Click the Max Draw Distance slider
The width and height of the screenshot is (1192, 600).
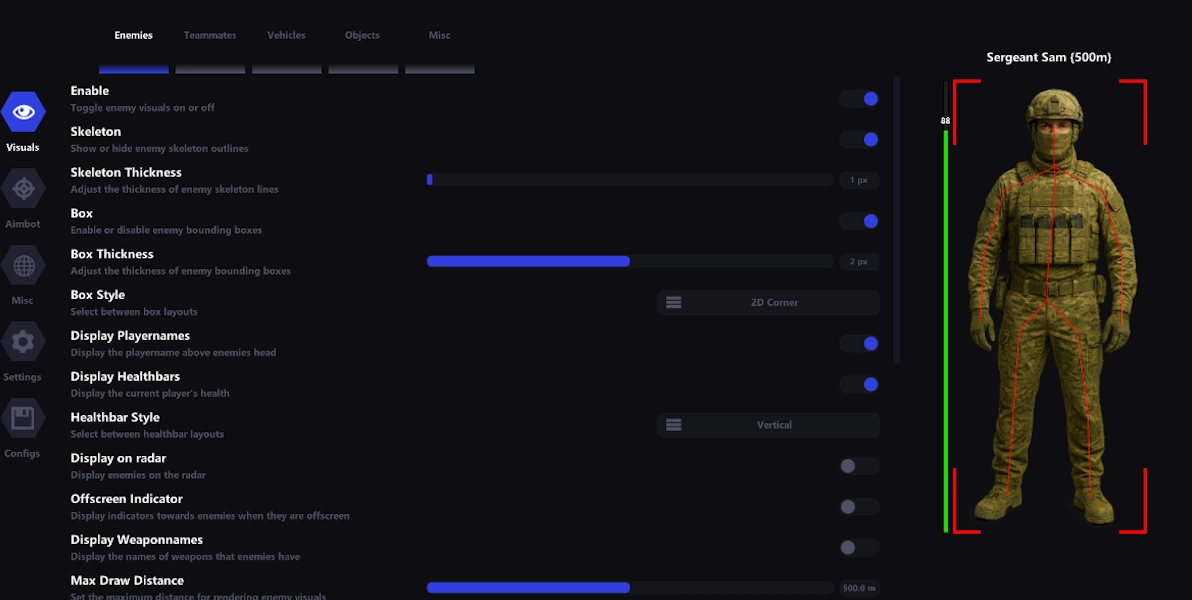pos(628,588)
